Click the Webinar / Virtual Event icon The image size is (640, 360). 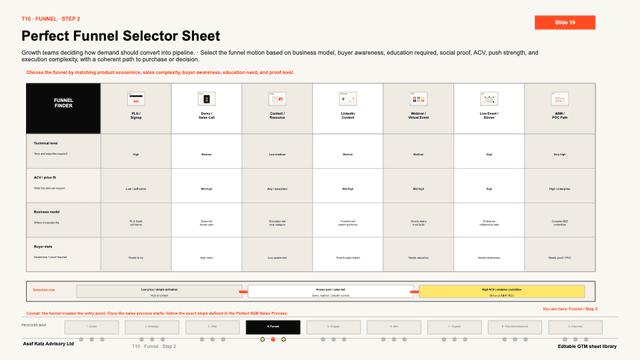coord(418,99)
